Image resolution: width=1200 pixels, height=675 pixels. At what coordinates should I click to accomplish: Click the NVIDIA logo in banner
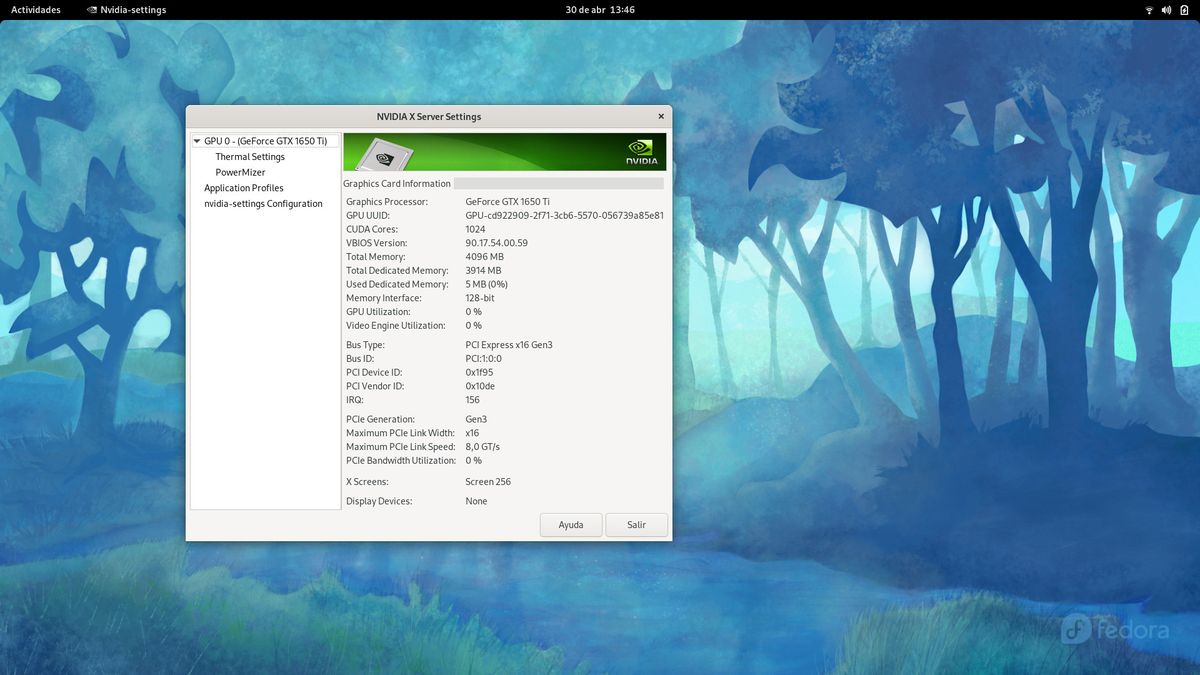point(641,152)
